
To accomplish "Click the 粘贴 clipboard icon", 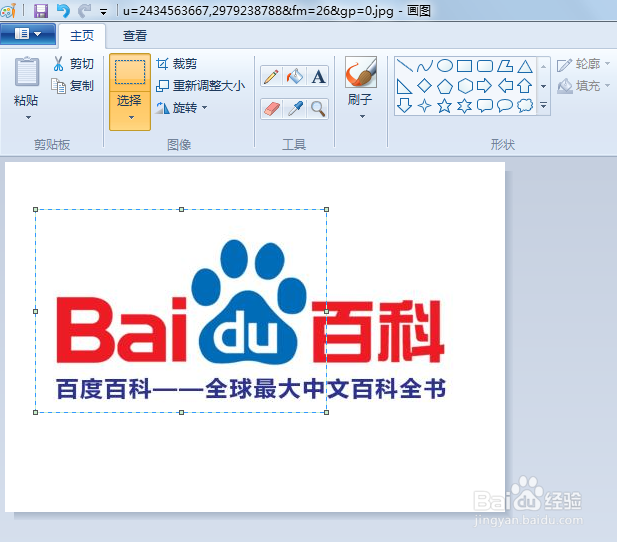I will [27, 72].
